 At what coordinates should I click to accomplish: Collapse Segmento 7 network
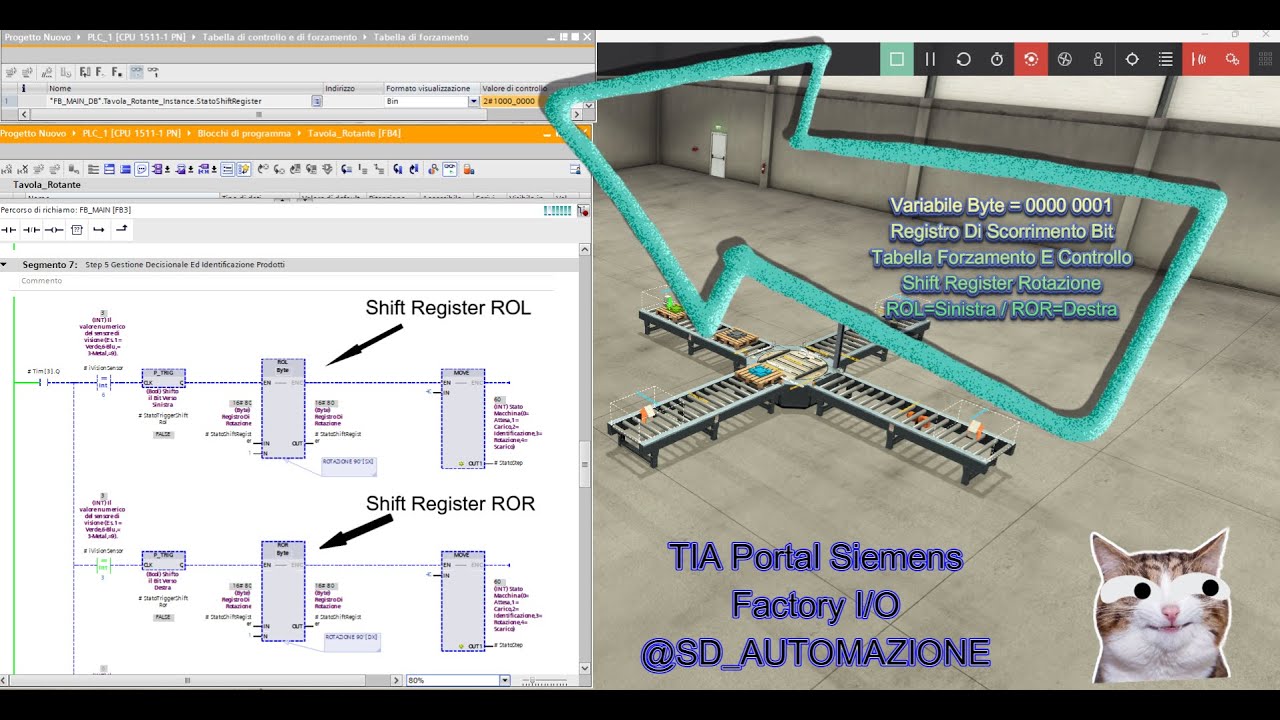point(5,265)
